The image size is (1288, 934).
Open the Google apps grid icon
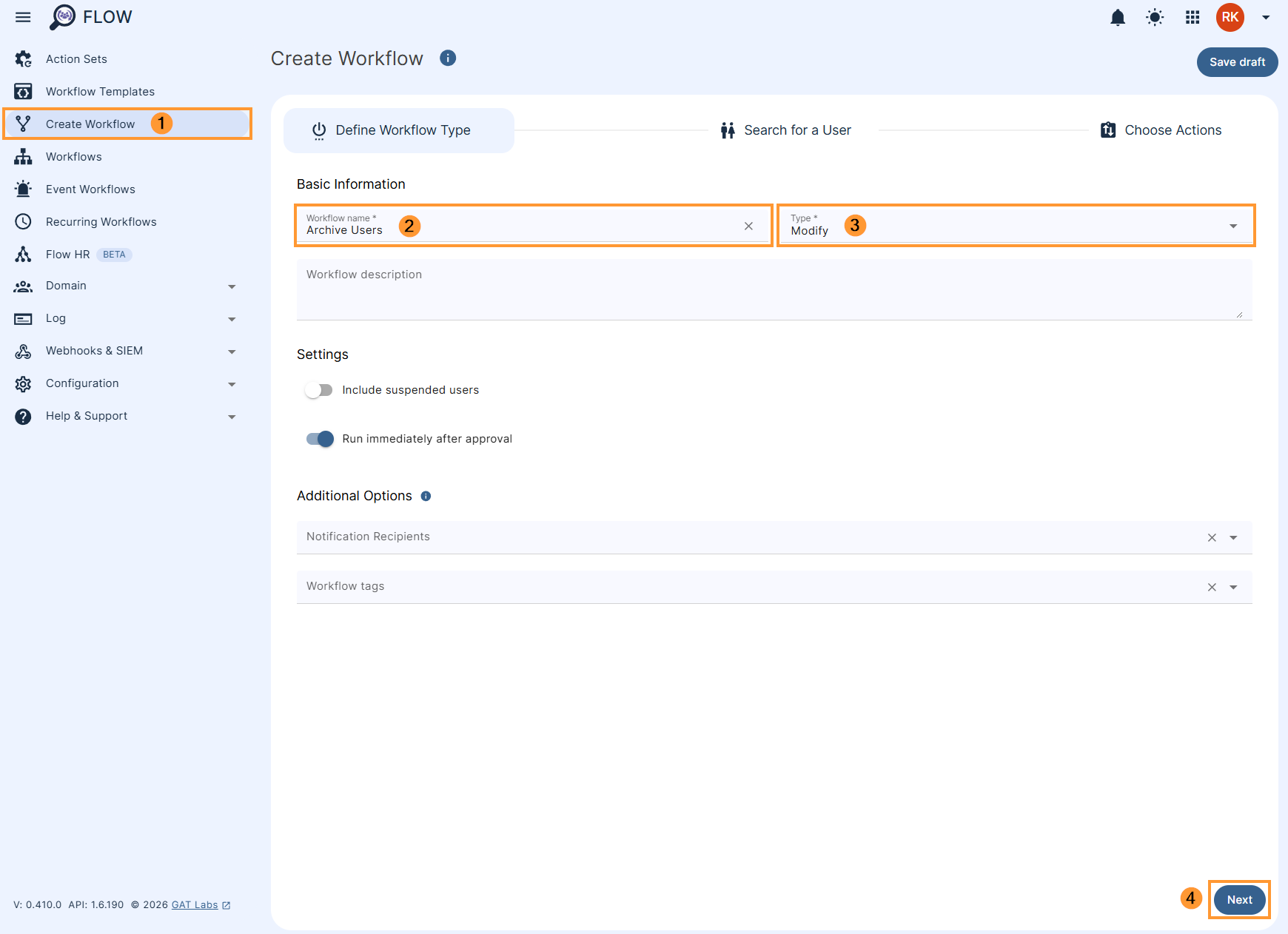click(1192, 17)
